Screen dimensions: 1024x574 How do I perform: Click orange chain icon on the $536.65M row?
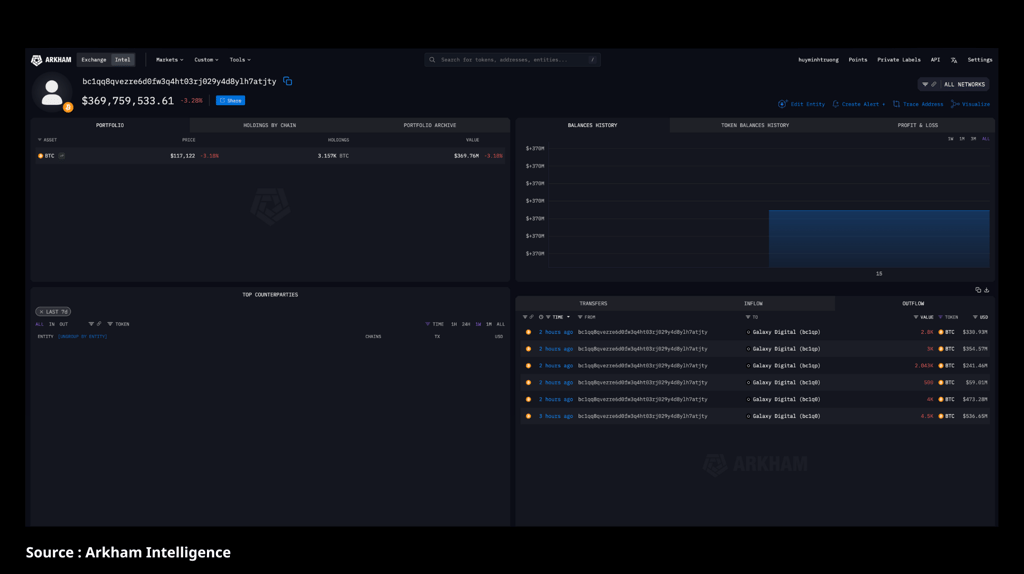pos(528,416)
